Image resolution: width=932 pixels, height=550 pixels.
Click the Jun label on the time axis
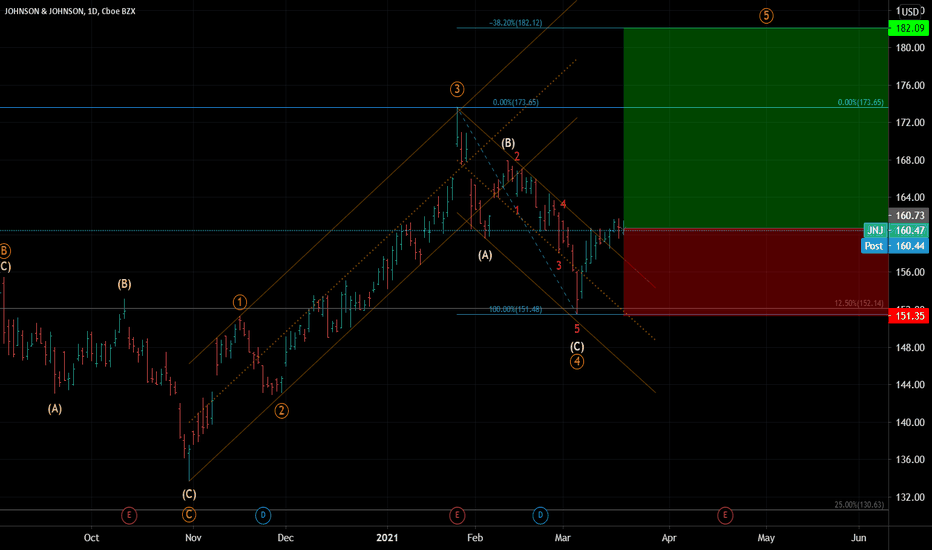pos(858,538)
